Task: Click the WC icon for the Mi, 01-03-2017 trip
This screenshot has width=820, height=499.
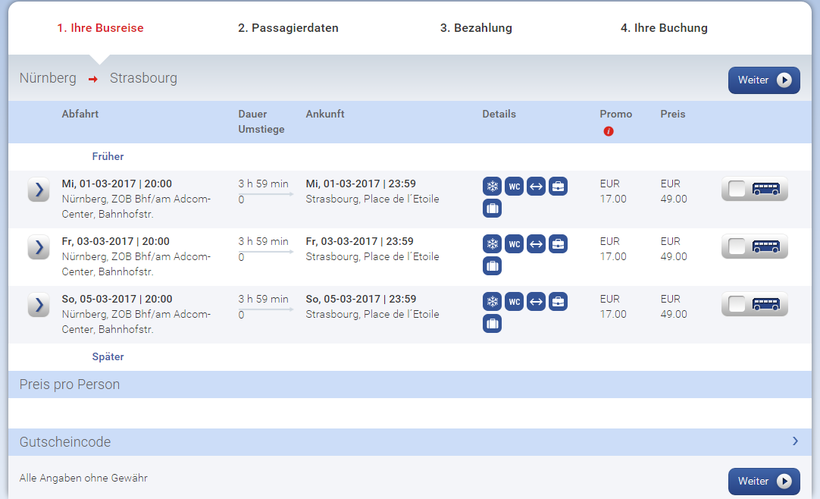Action: (x=514, y=186)
